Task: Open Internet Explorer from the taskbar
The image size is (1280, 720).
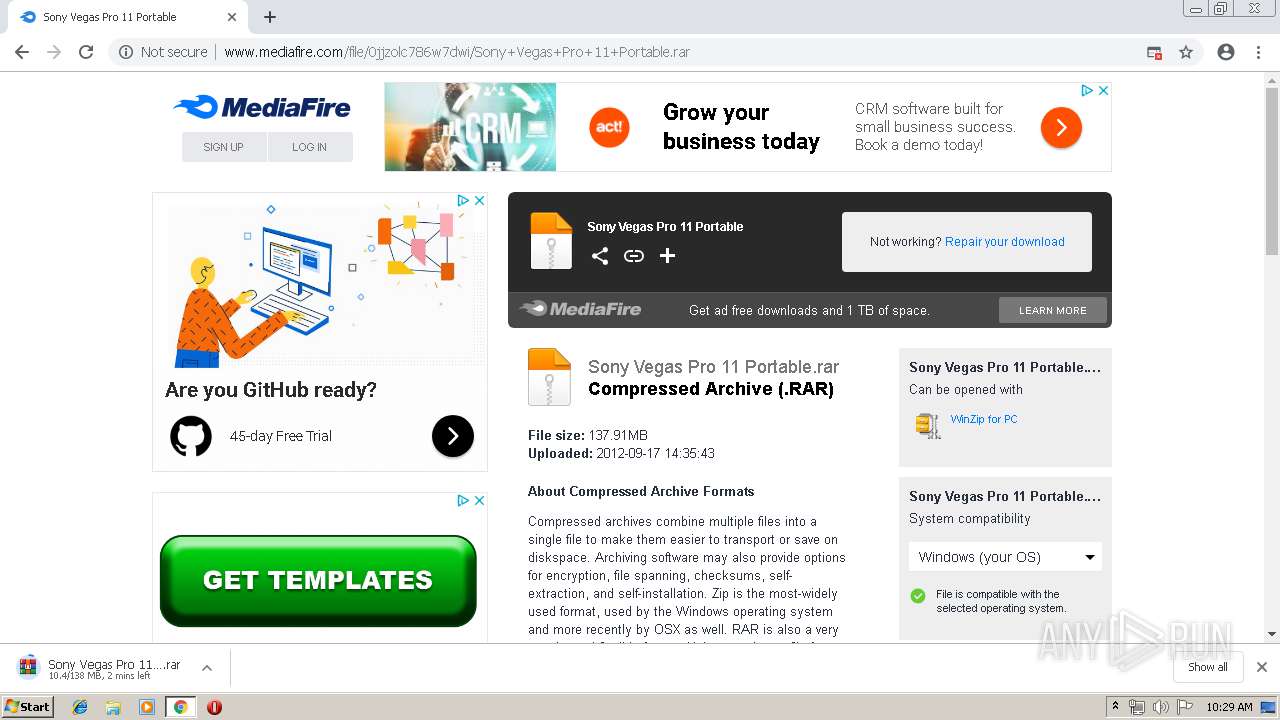Action: (x=80, y=707)
